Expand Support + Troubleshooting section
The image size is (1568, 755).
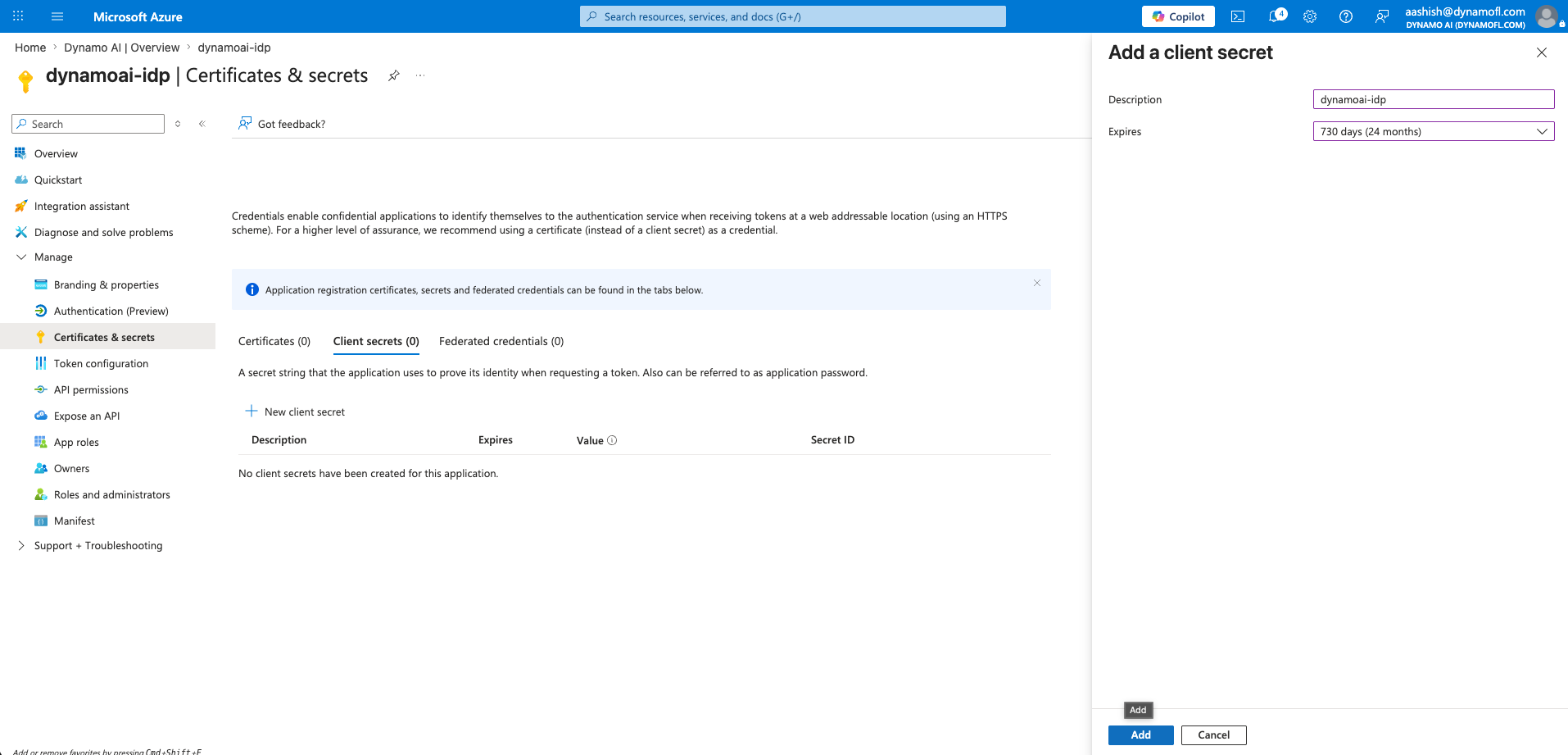tap(21, 545)
